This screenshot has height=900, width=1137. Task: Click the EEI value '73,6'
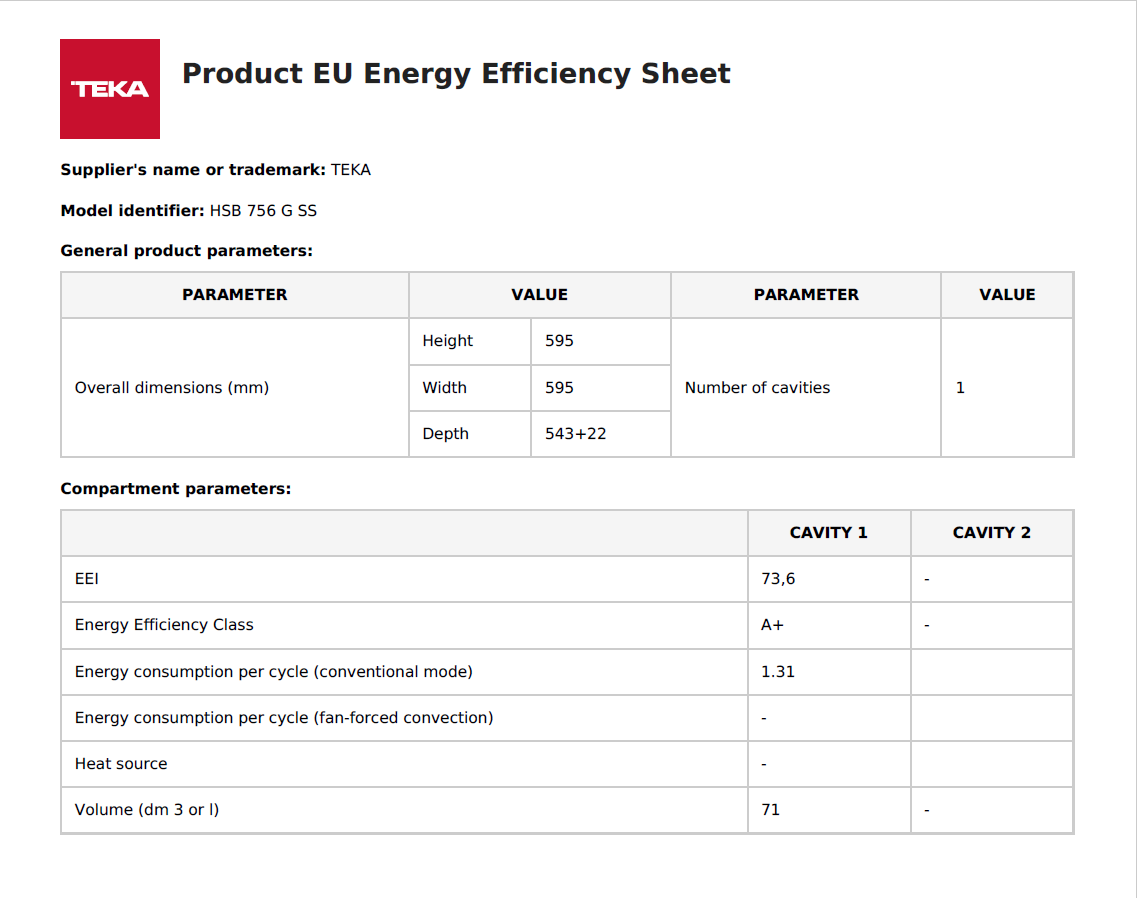pyautogui.click(x=778, y=579)
